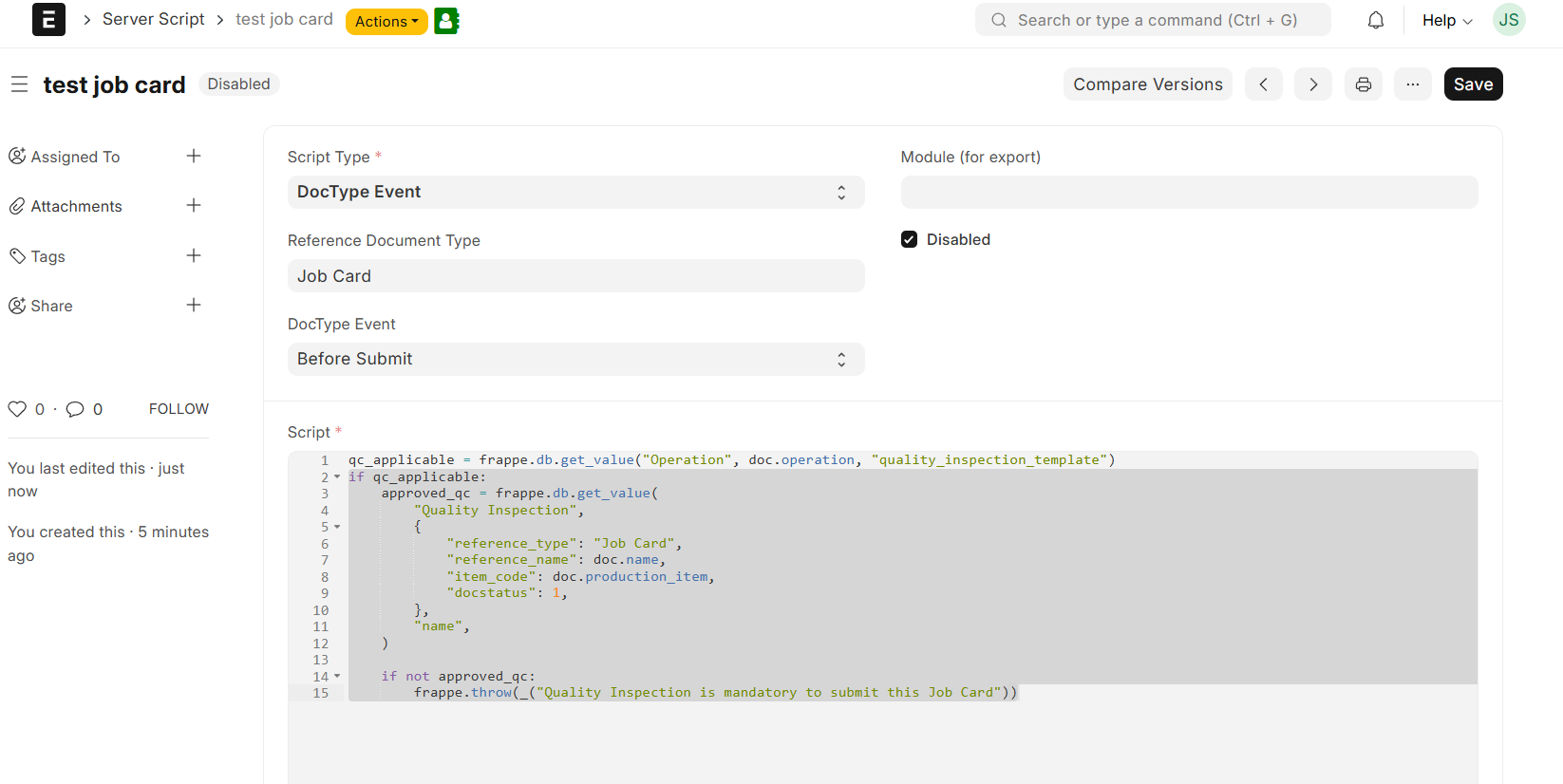
Task: Focus the search command bar
Action: pyautogui.click(x=1153, y=20)
